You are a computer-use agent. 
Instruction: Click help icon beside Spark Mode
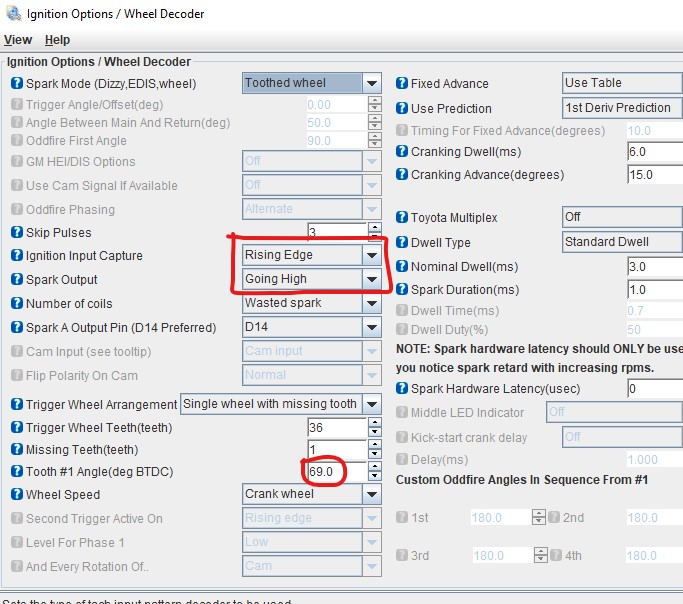(17, 84)
